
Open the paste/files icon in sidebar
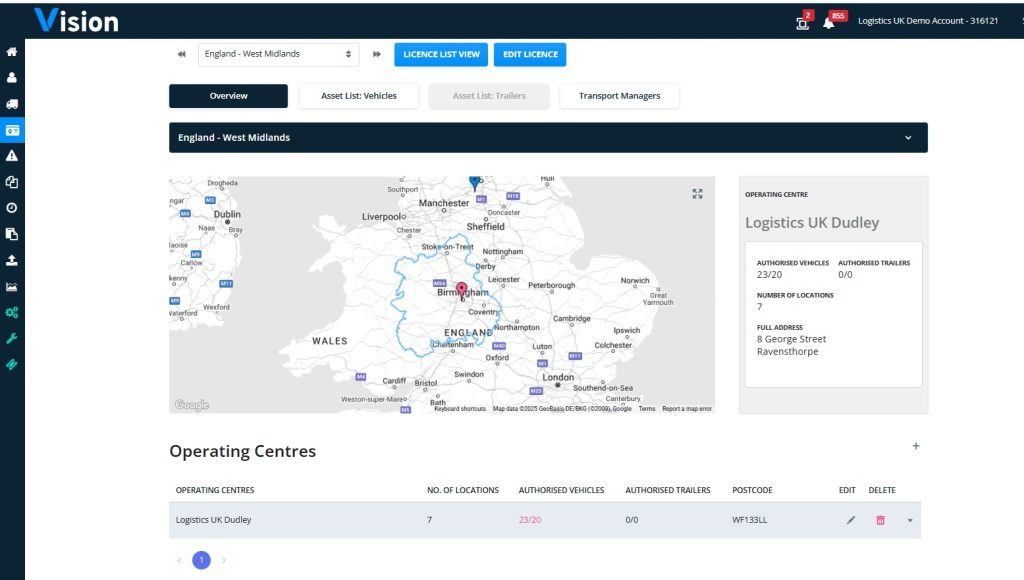(x=12, y=234)
